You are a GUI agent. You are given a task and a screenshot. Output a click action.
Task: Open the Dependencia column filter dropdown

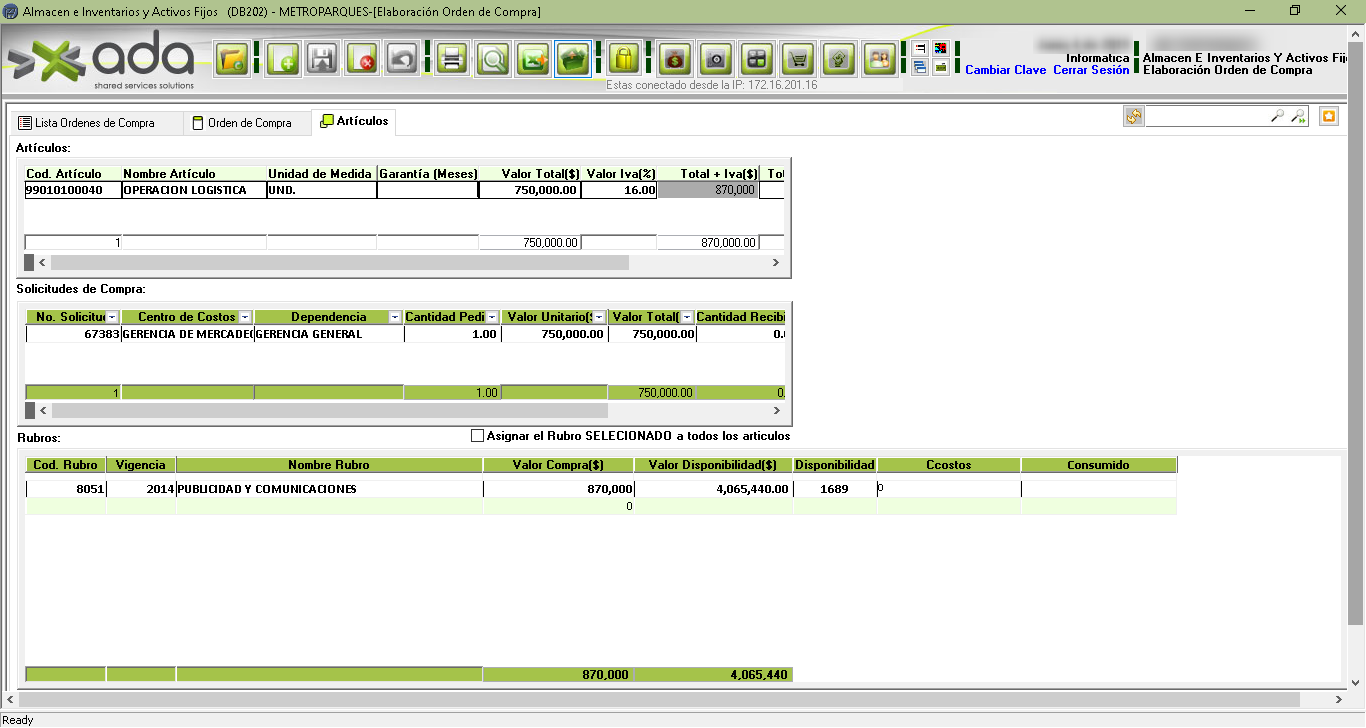[x=395, y=317]
